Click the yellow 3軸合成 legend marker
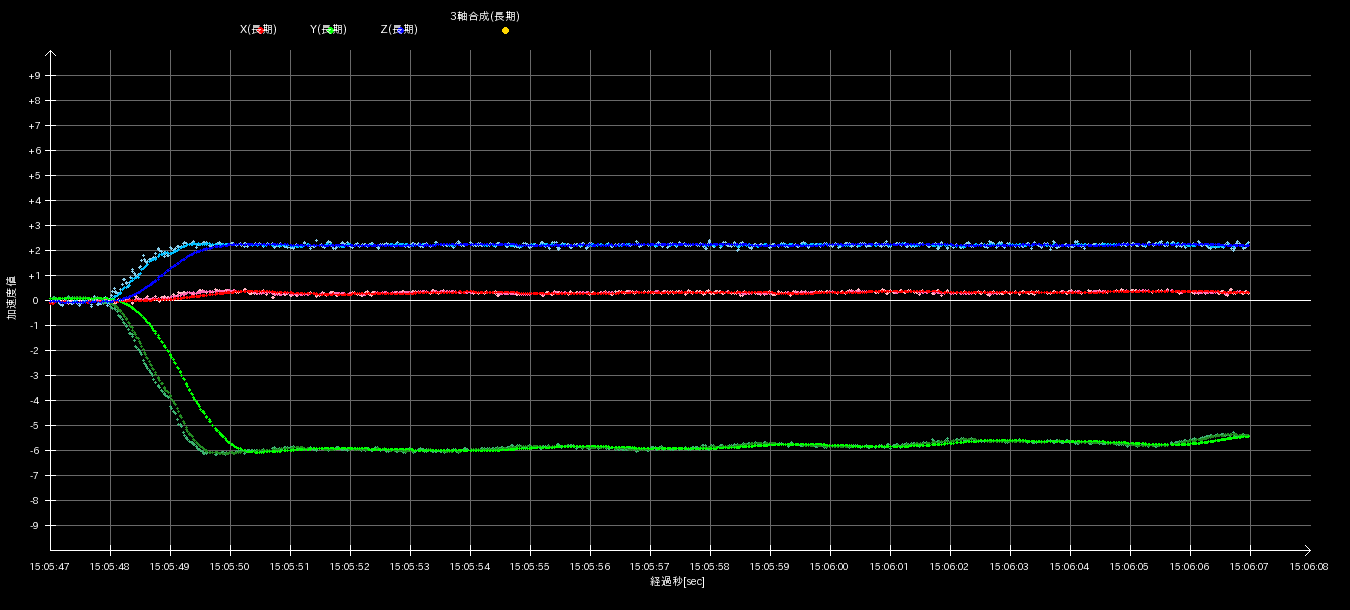The height and width of the screenshot is (610, 1350). [x=505, y=31]
